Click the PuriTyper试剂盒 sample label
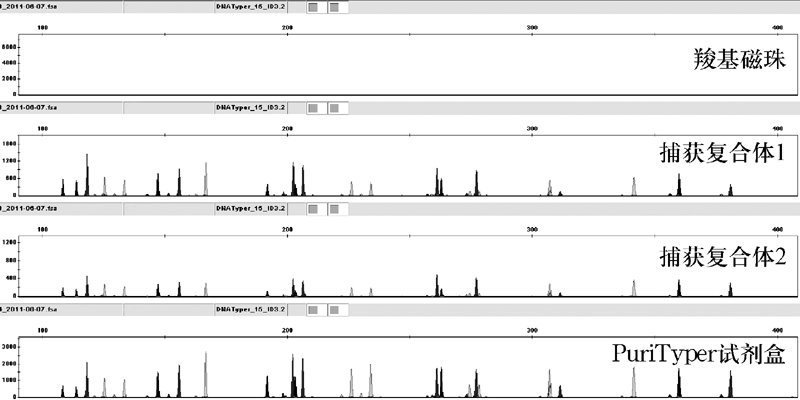The height and width of the screenshot is (400, 800). click(698, 354)
